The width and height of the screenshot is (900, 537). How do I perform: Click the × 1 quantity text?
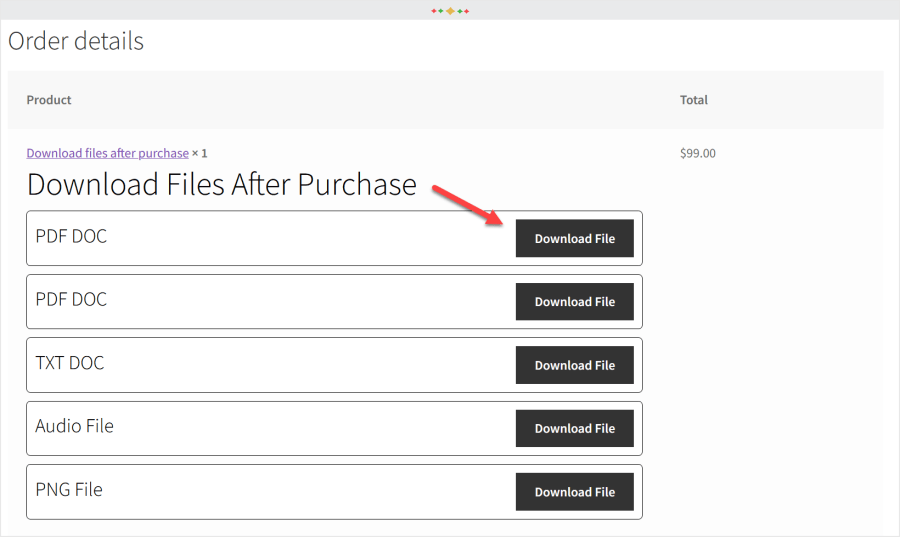200,153
